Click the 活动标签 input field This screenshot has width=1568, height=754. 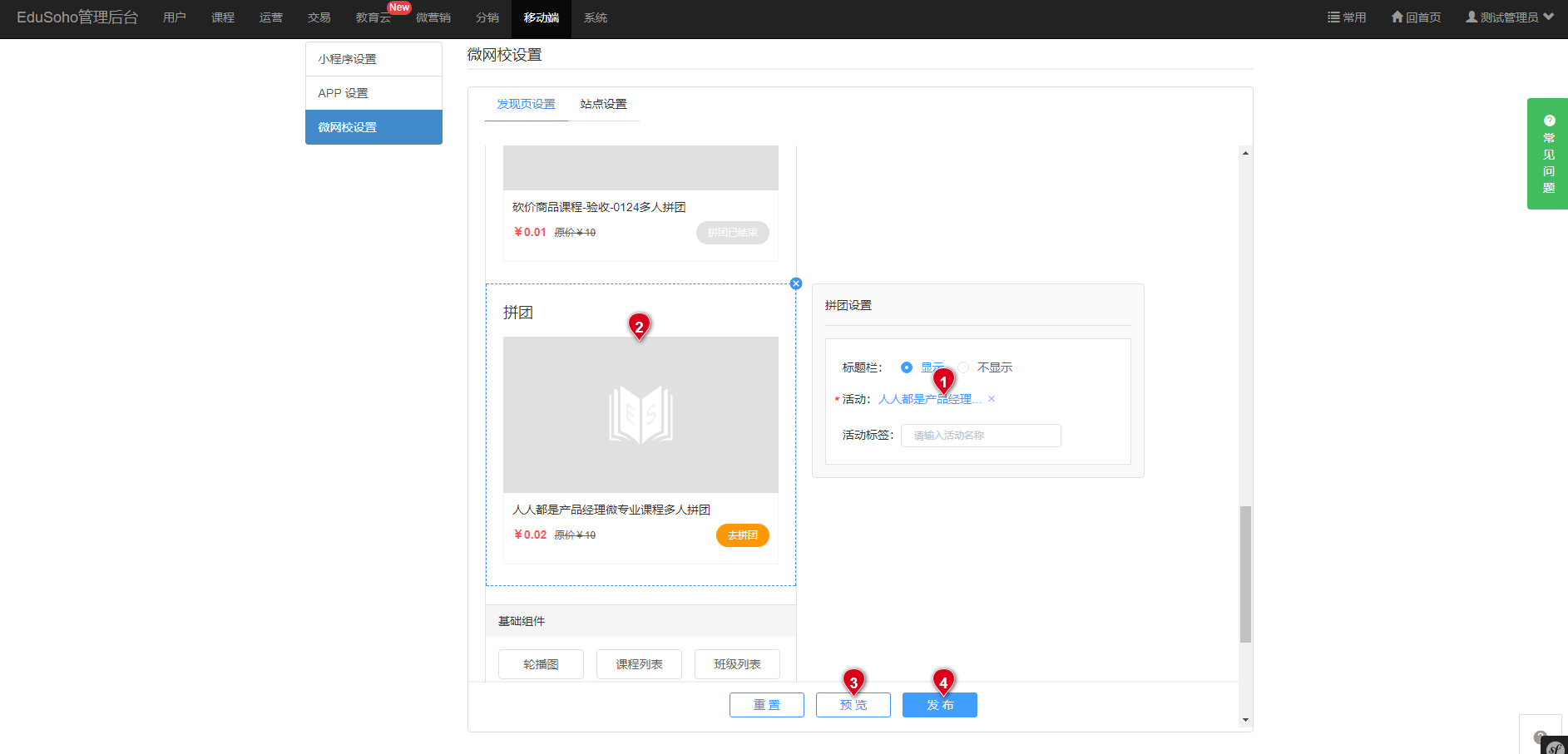click(x=980, y=436)
